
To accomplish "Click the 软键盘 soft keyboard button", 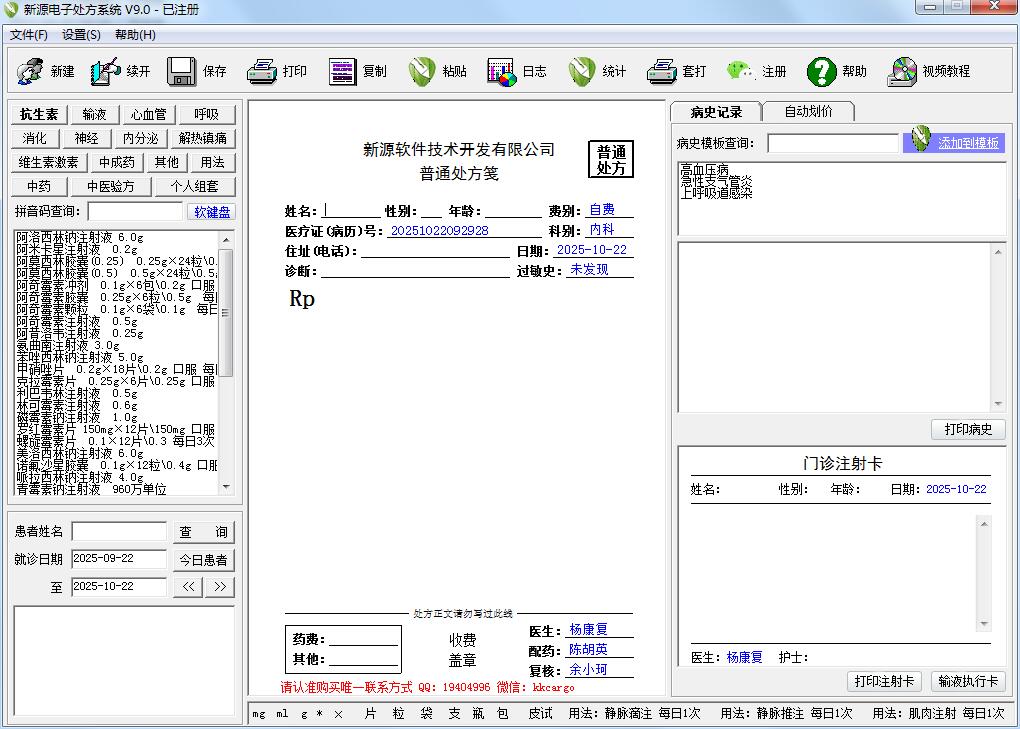I will tap(212, 212).
